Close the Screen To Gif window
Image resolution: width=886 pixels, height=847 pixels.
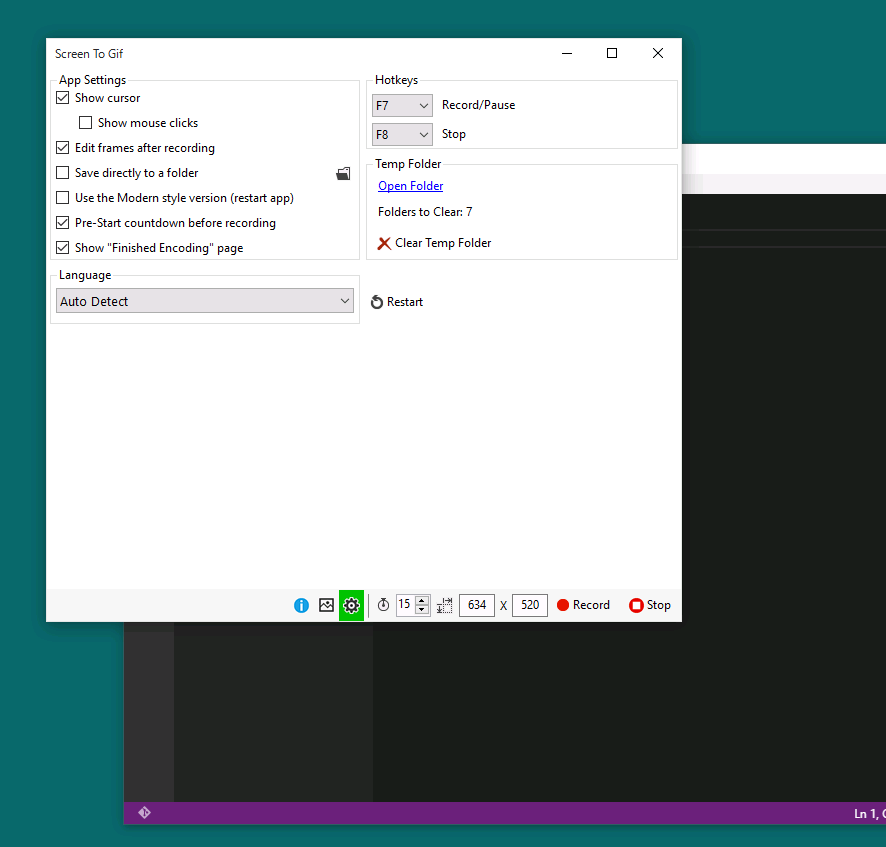coord(658,53)
